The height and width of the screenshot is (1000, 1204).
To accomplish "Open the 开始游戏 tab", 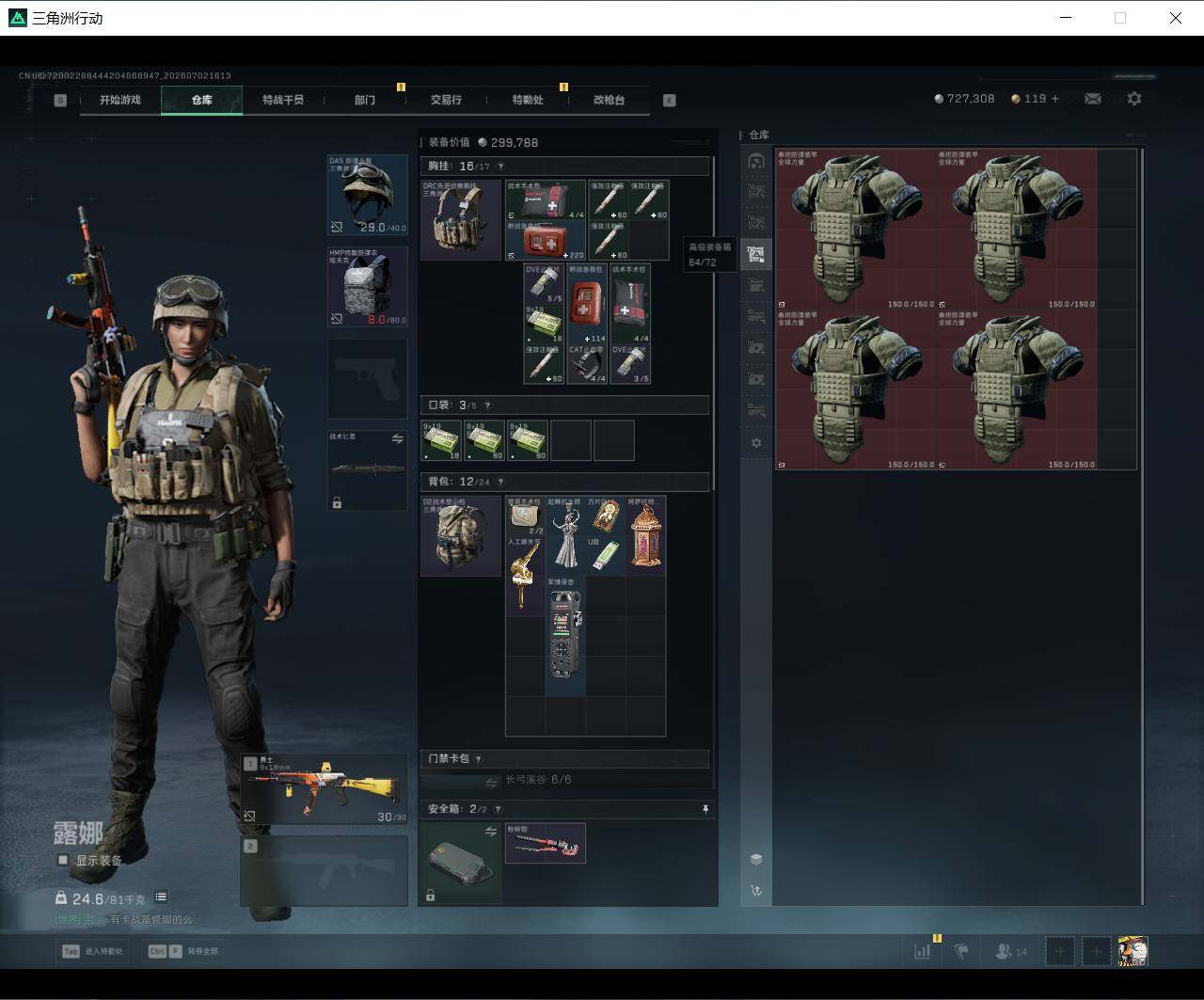I will click(120, 100).
